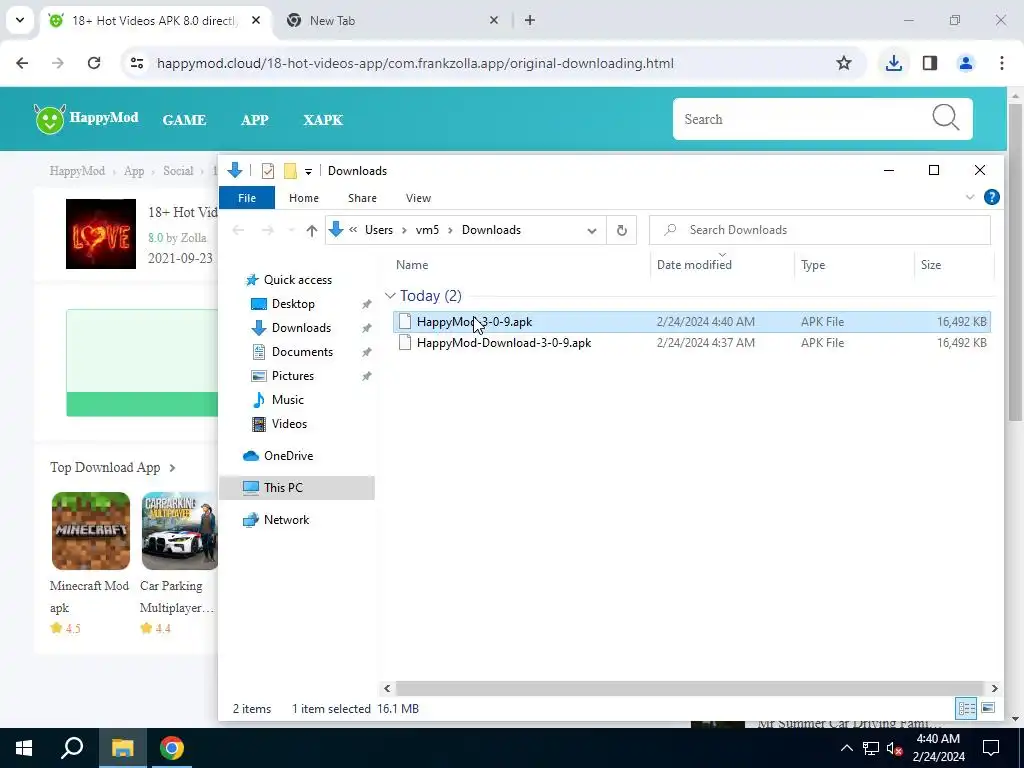The width and height of the screenshot is (1024, 768).
Task: Open the Explorer Home ribbon tab
Action: [x=304, y=198]
